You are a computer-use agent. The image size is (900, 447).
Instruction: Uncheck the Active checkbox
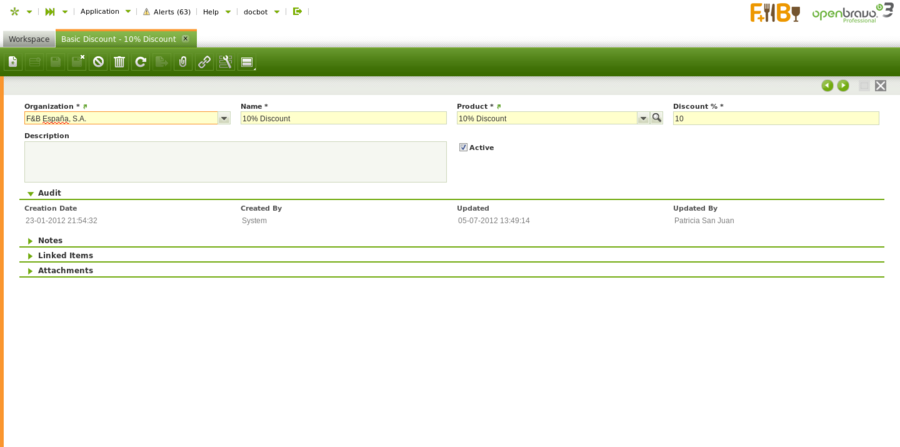tap(464, 147)
